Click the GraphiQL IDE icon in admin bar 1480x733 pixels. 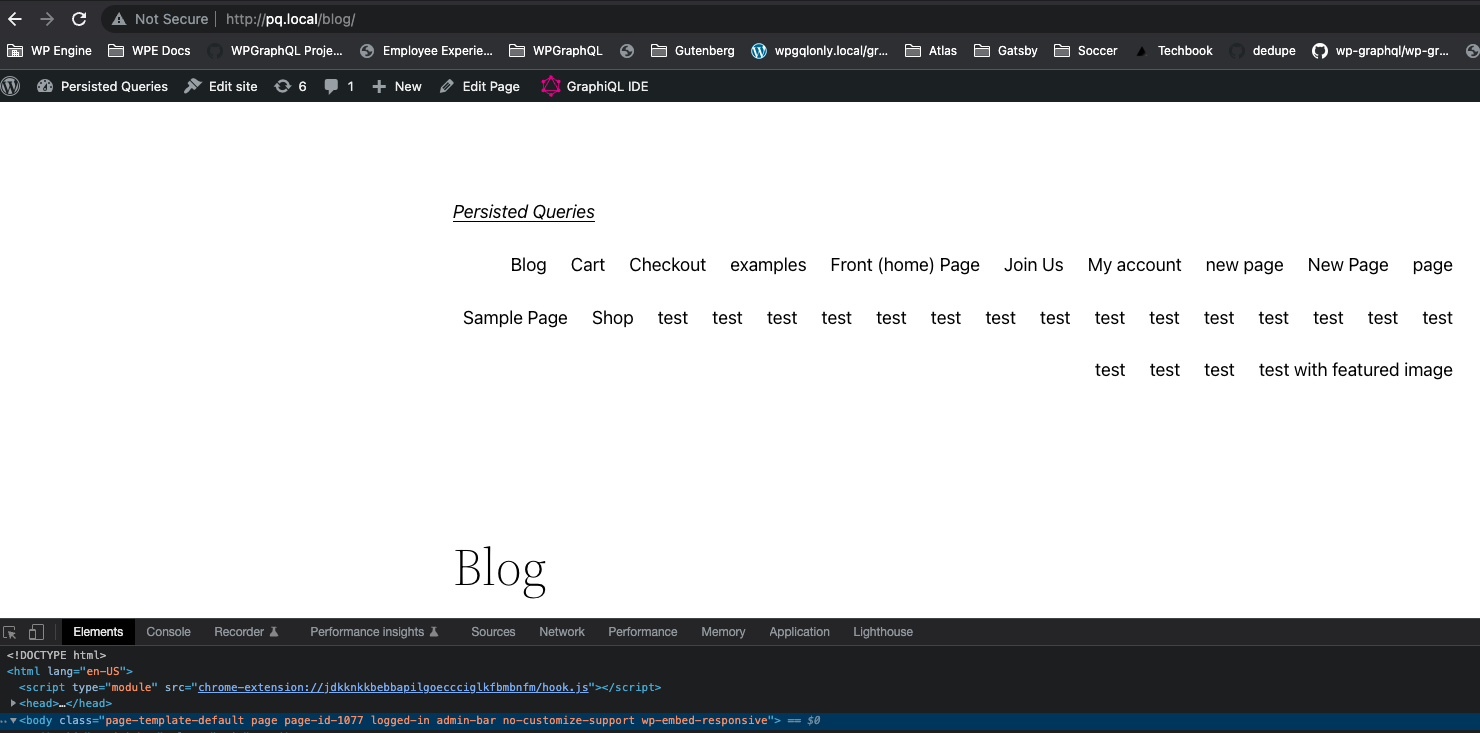[x=551, y=86]
